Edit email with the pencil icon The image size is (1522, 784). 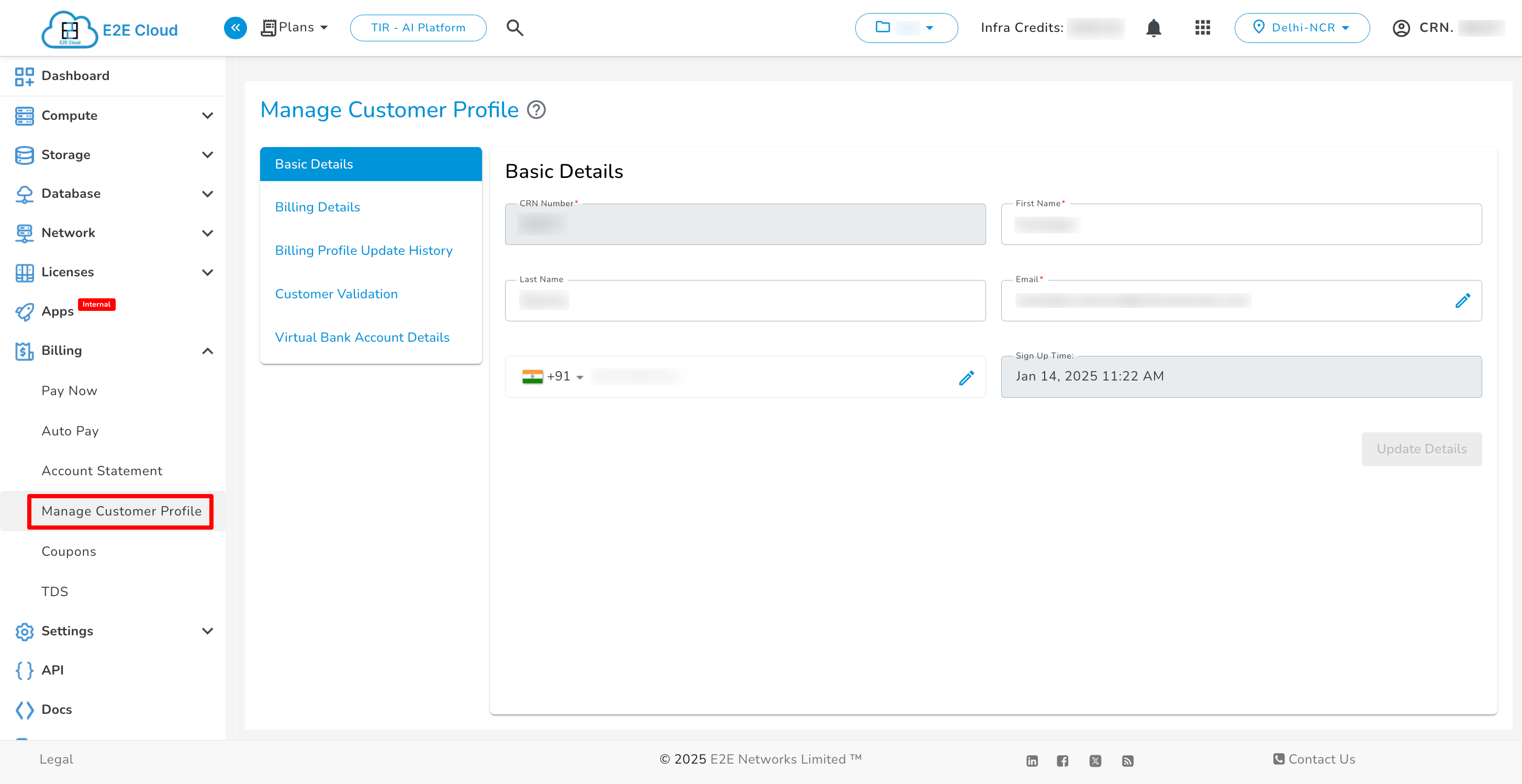pos(1462,301)
